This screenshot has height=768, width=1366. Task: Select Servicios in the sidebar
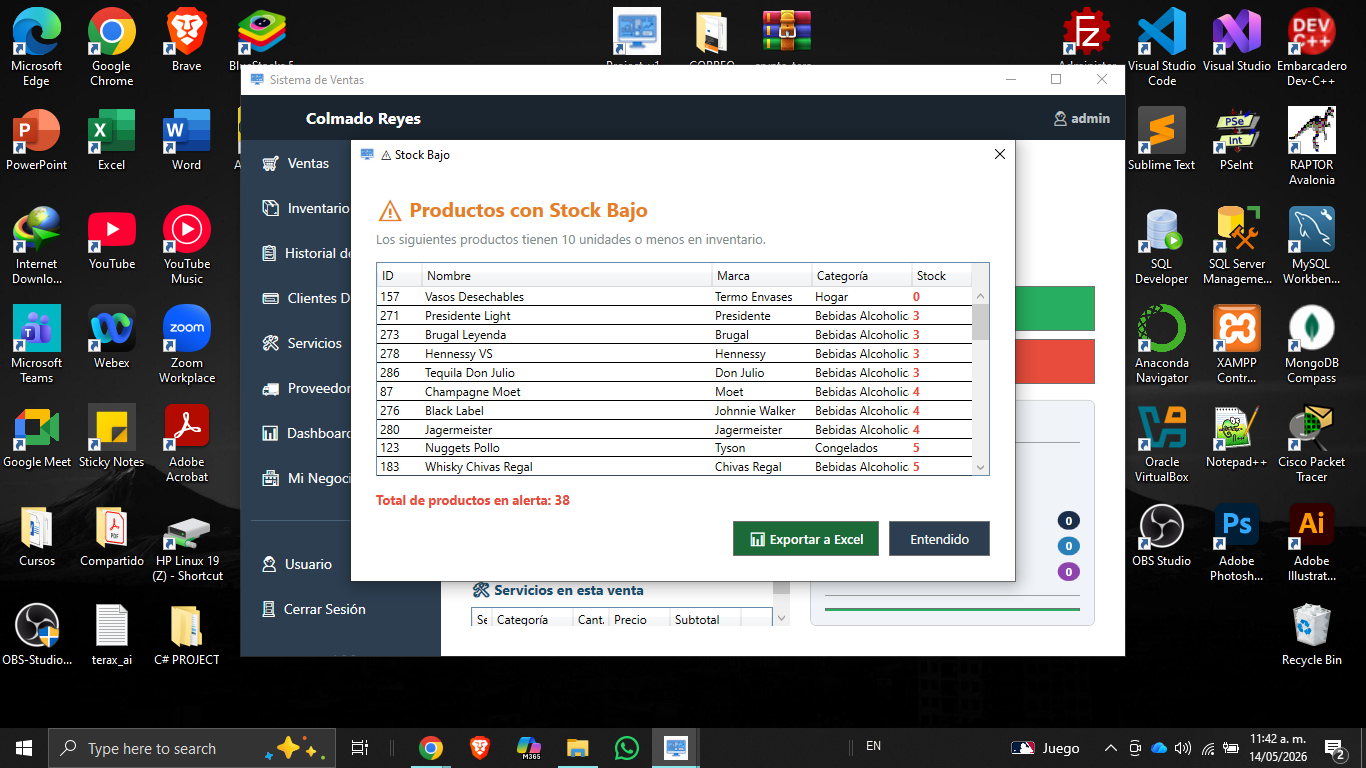coord(302,343)
